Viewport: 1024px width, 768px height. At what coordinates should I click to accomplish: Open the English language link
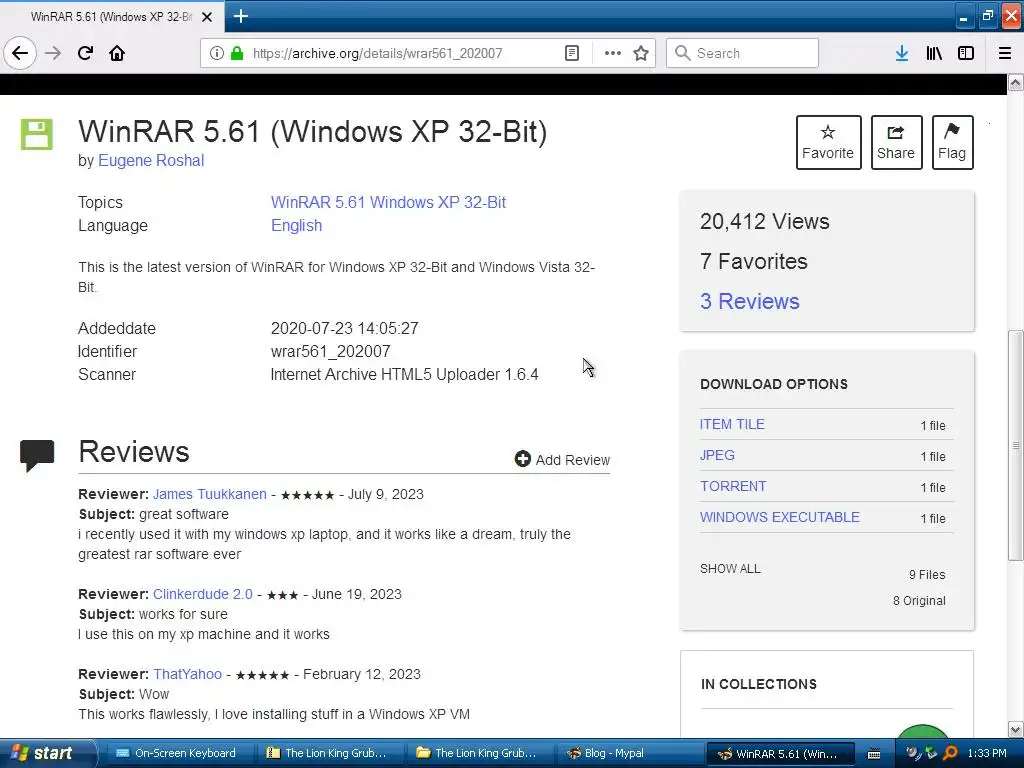[x=296, y=225]
